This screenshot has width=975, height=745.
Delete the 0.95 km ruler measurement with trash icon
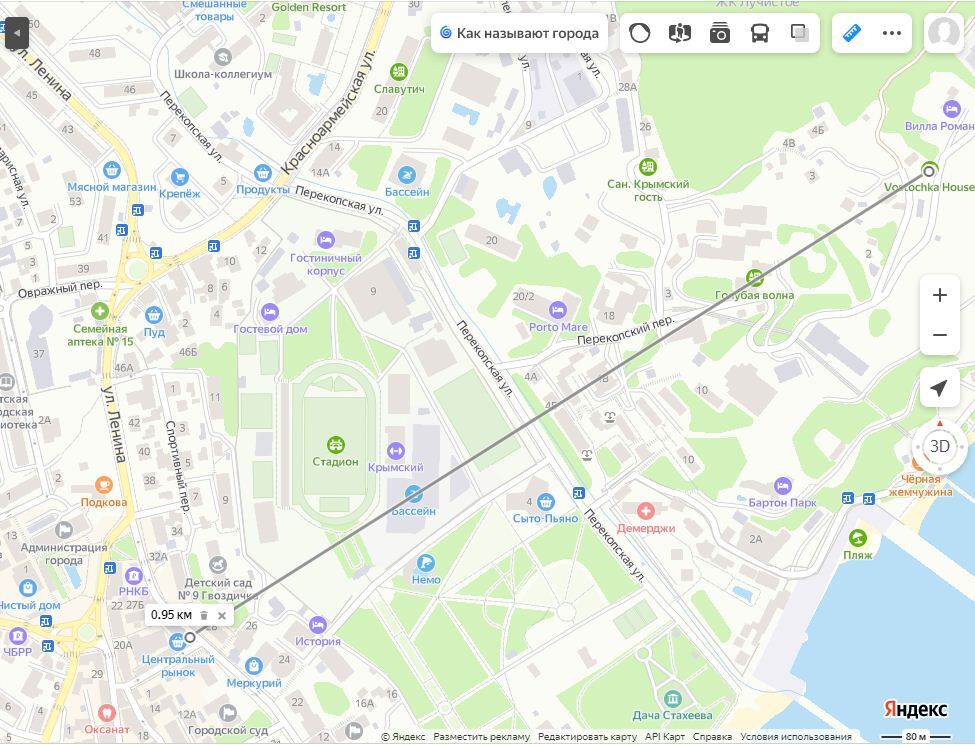point(204,615)
